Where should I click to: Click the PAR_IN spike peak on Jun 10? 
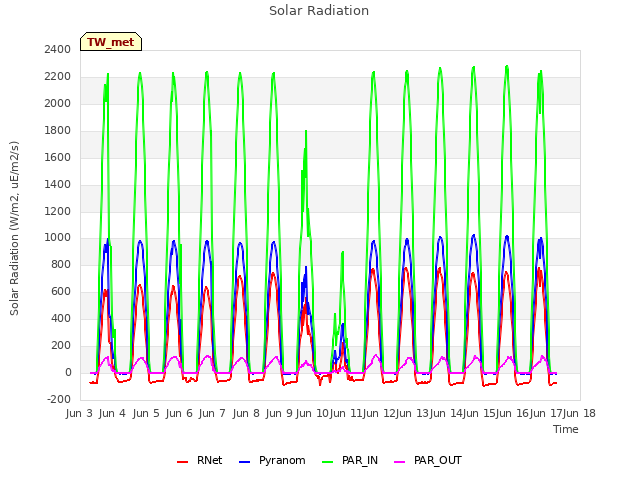coord(306,131)
